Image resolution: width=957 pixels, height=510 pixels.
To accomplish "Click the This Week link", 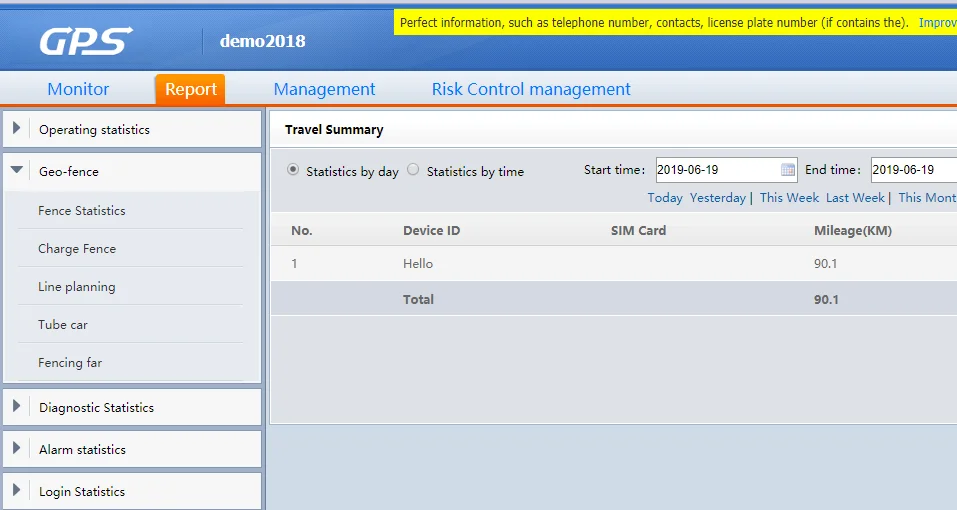I will (789, 198).
